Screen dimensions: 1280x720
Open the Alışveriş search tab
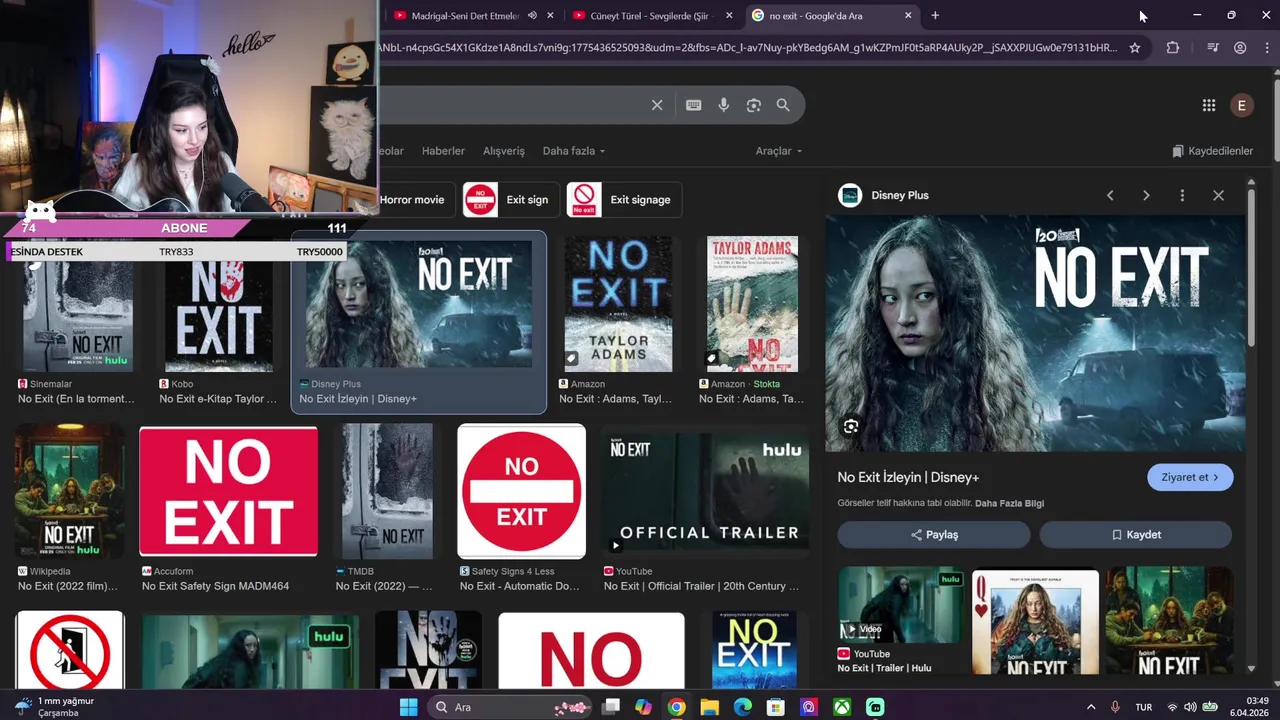(504, 151)
